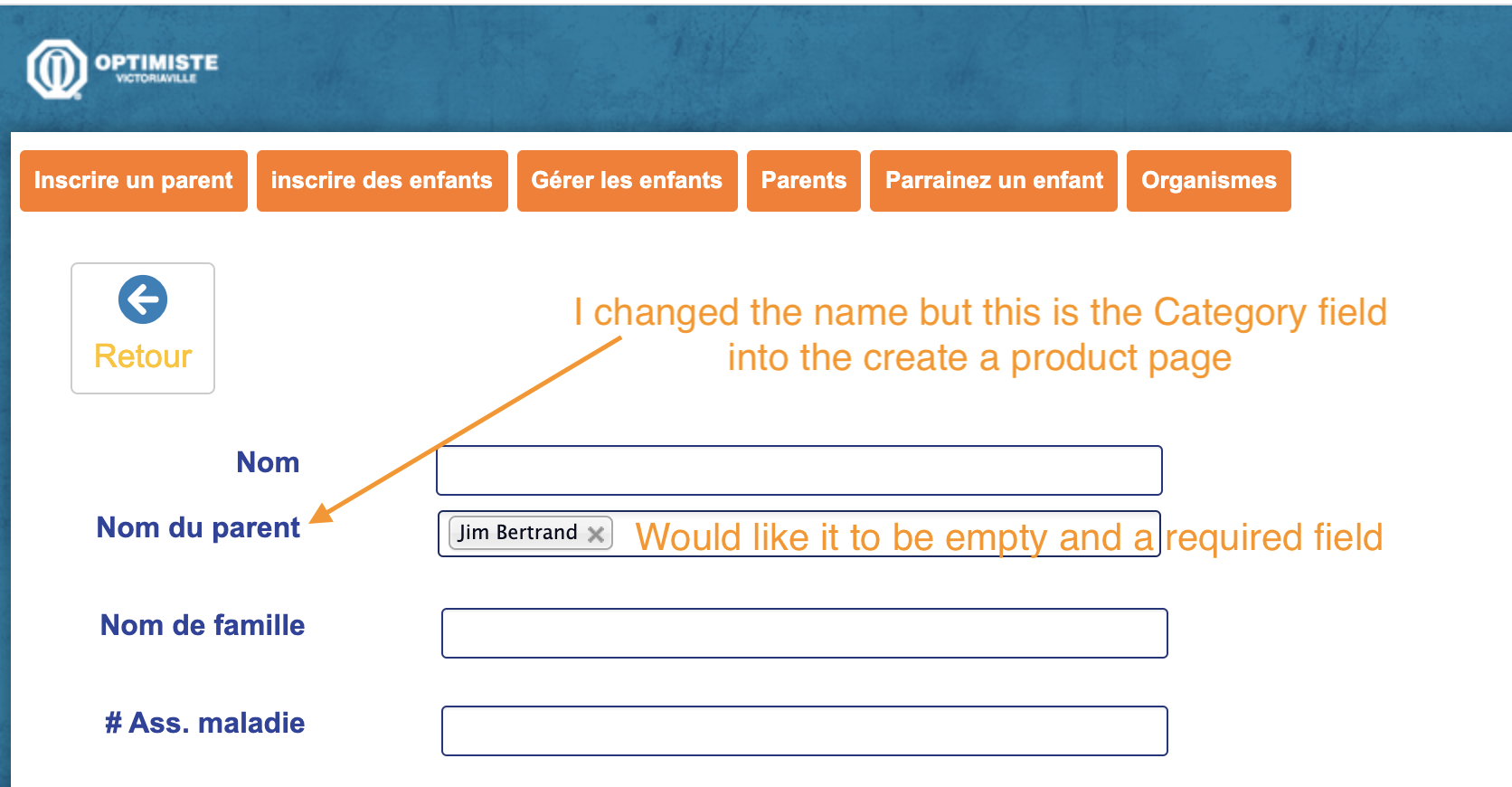Remove the Jim Bertrand tag
Image resolution: width=1512 pixels, height=787 pixels.
click(x=596, y=534)
